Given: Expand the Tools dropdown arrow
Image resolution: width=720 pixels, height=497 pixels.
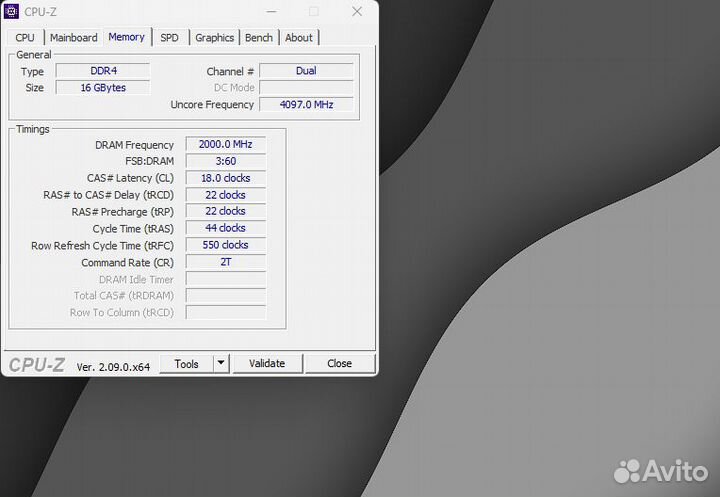Looking at the screenshot, I should 221,364.
